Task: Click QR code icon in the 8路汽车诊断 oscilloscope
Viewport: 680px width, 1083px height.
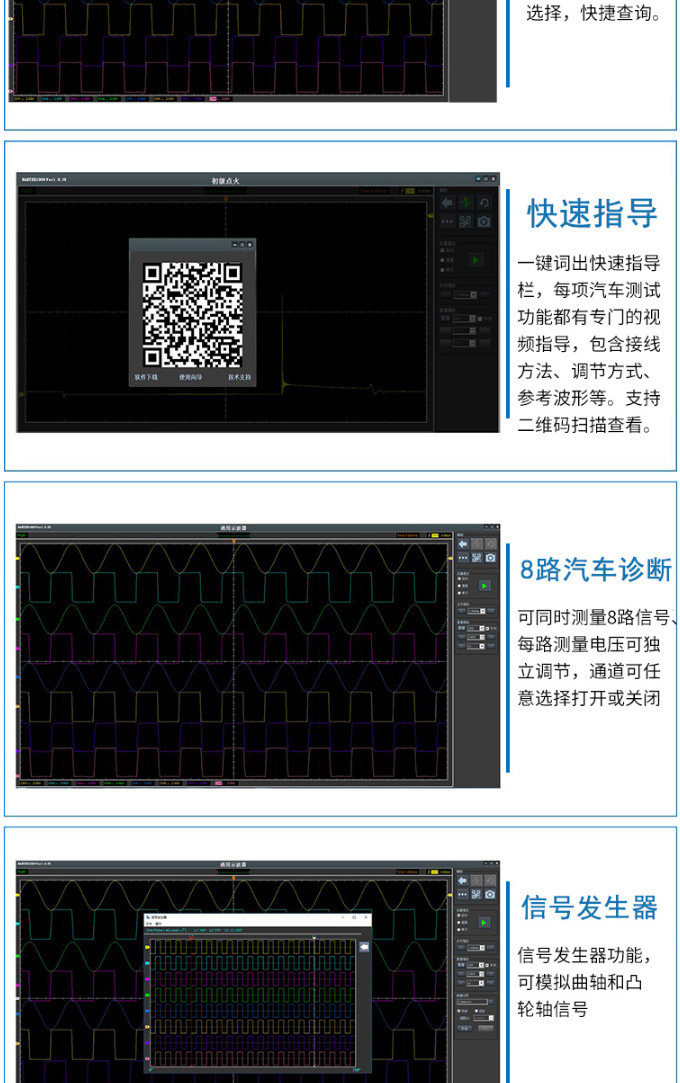Action: click(476, 557)
